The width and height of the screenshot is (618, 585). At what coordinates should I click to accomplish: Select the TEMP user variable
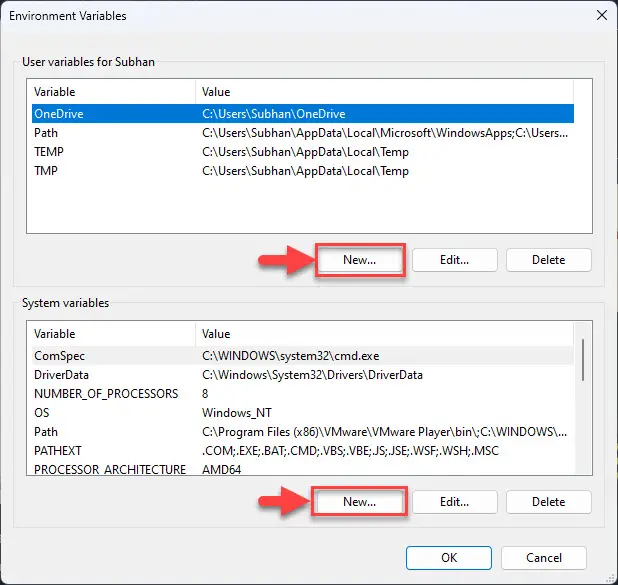coord(303,152)
